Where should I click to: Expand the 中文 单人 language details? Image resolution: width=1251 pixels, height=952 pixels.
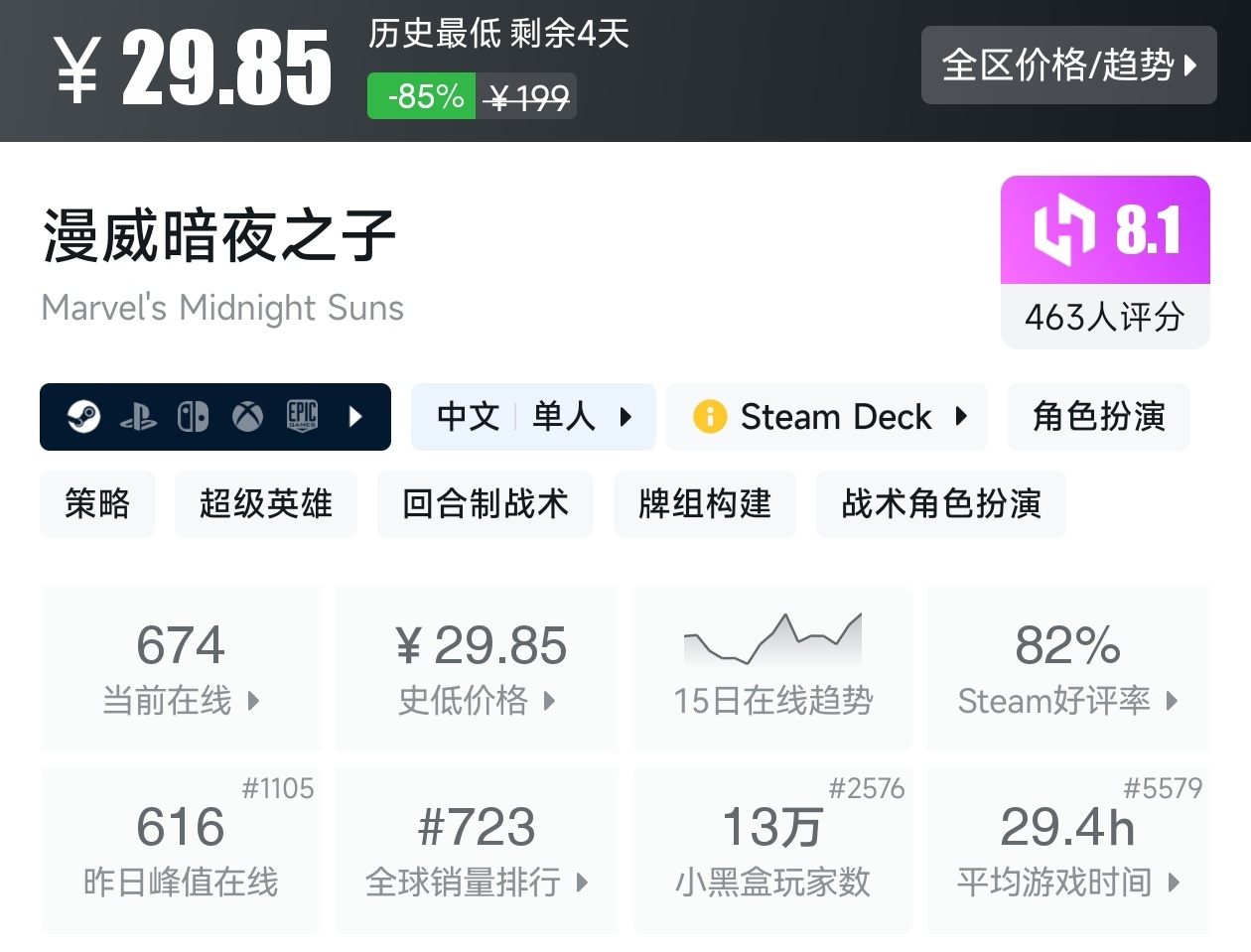point(533,417)
